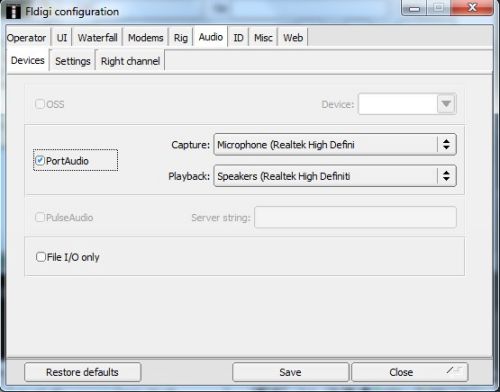Click the Fldigi app icon in title bar

(13, 12)
